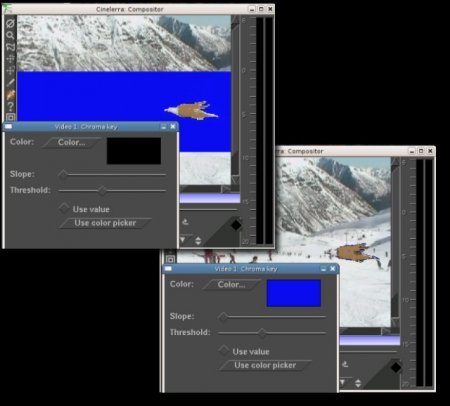Select the Adjust camera tool
The width and height of the screenshot is (450, 406).
10,59
